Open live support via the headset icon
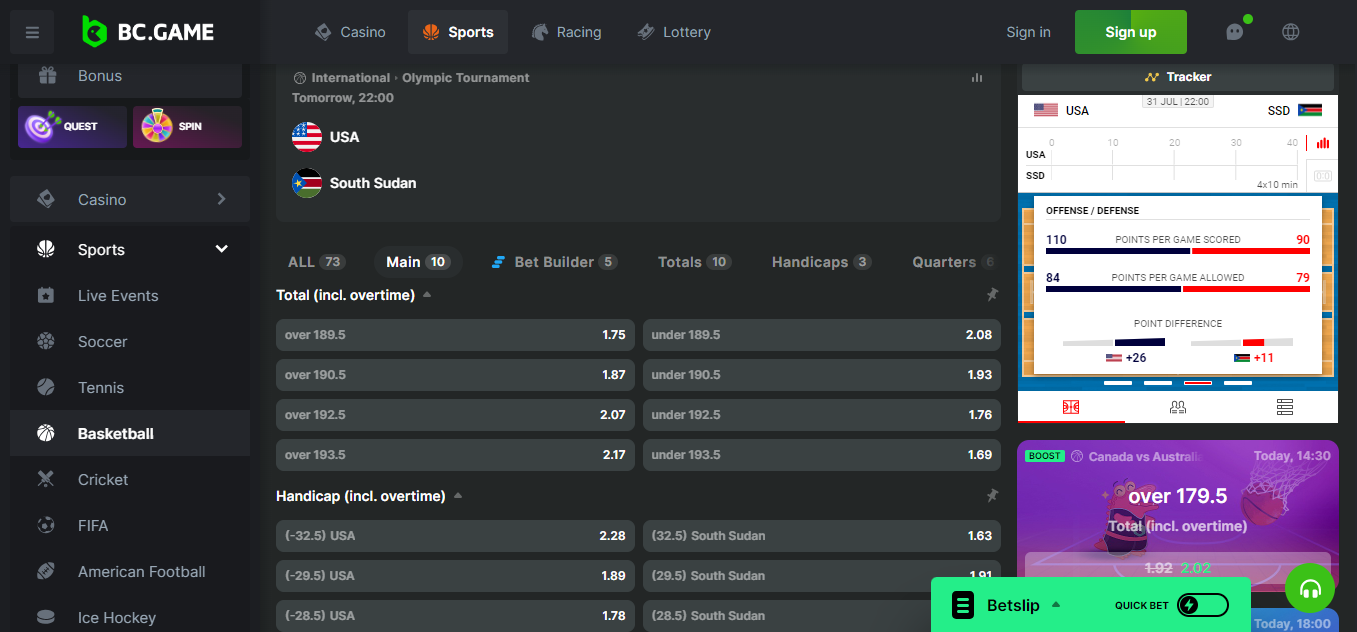This screenshot has width=1357, height=632. (1310, 588)
